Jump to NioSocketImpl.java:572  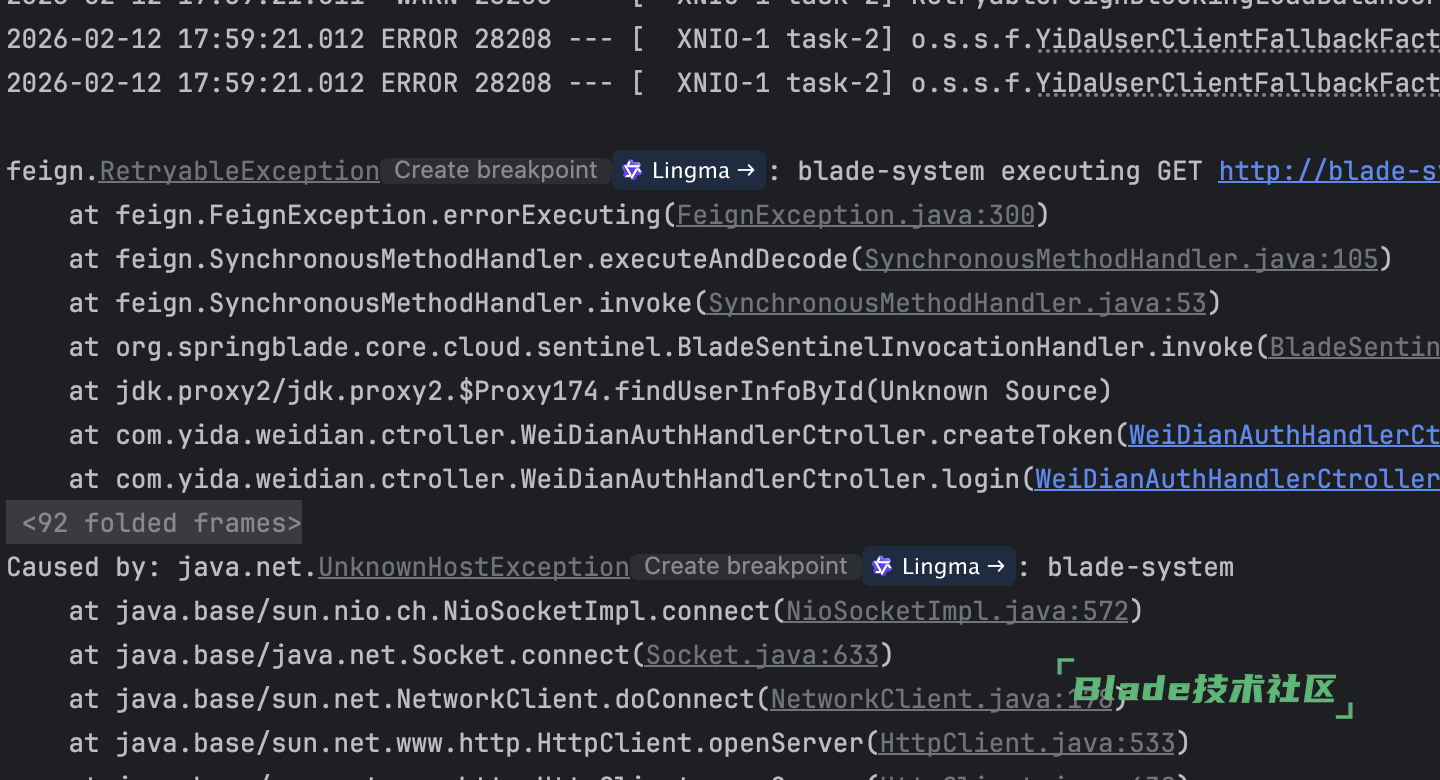[x=957, y=612]
